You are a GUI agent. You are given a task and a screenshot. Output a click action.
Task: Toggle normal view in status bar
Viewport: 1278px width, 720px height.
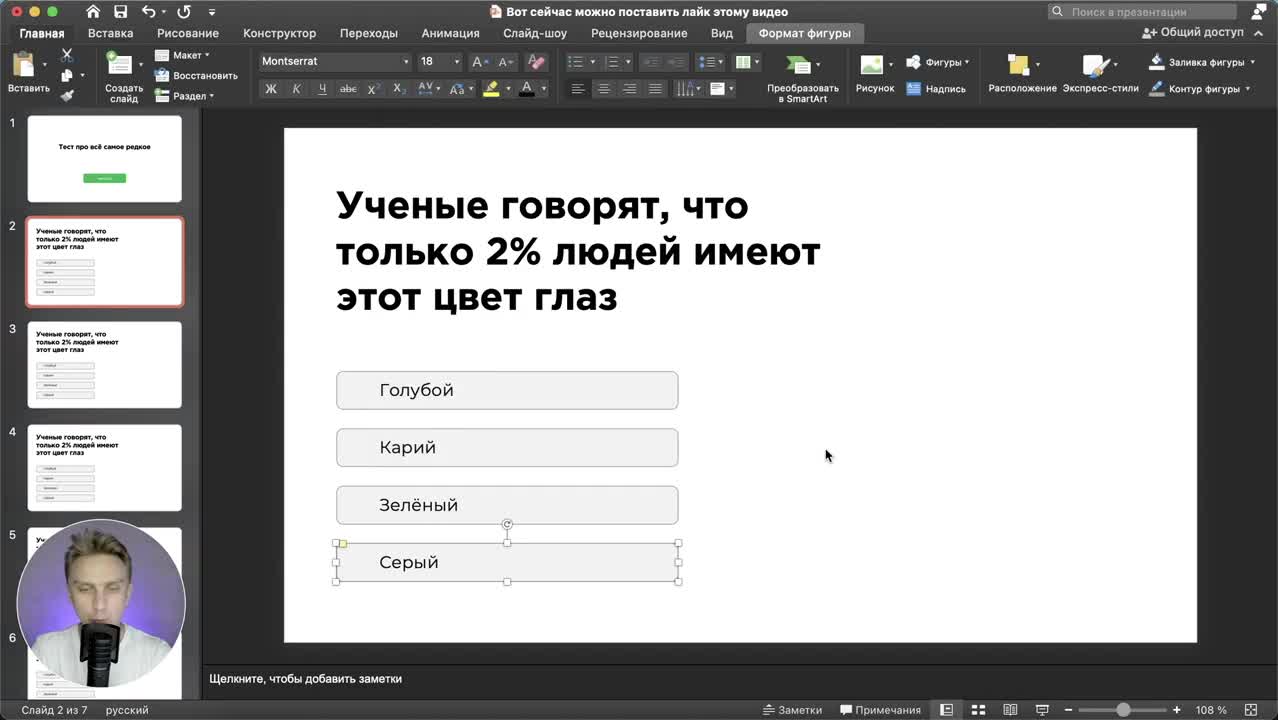946,710
